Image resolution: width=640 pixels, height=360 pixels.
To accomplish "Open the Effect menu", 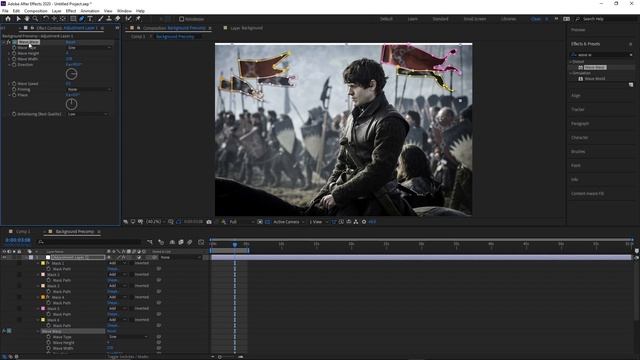I will click(x=71, y=11).
